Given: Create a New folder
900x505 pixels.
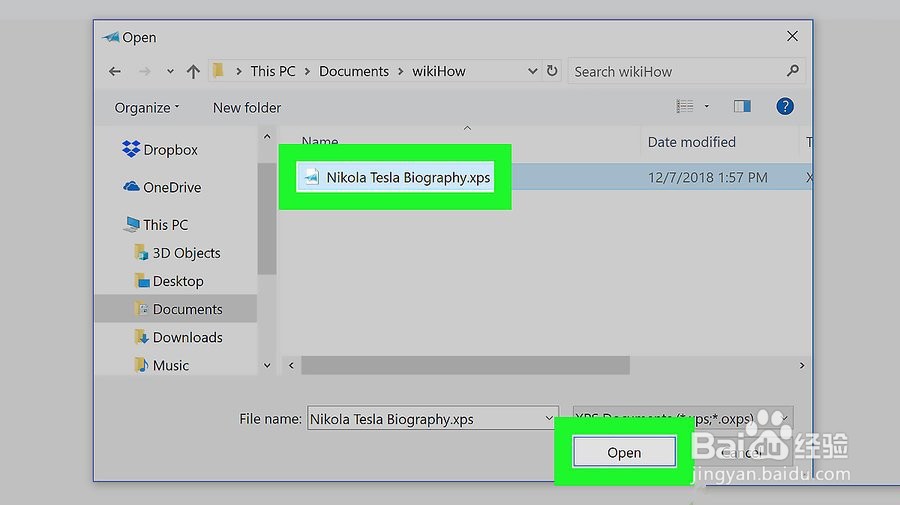Looking at the screenshot, I should coord(247,107).
